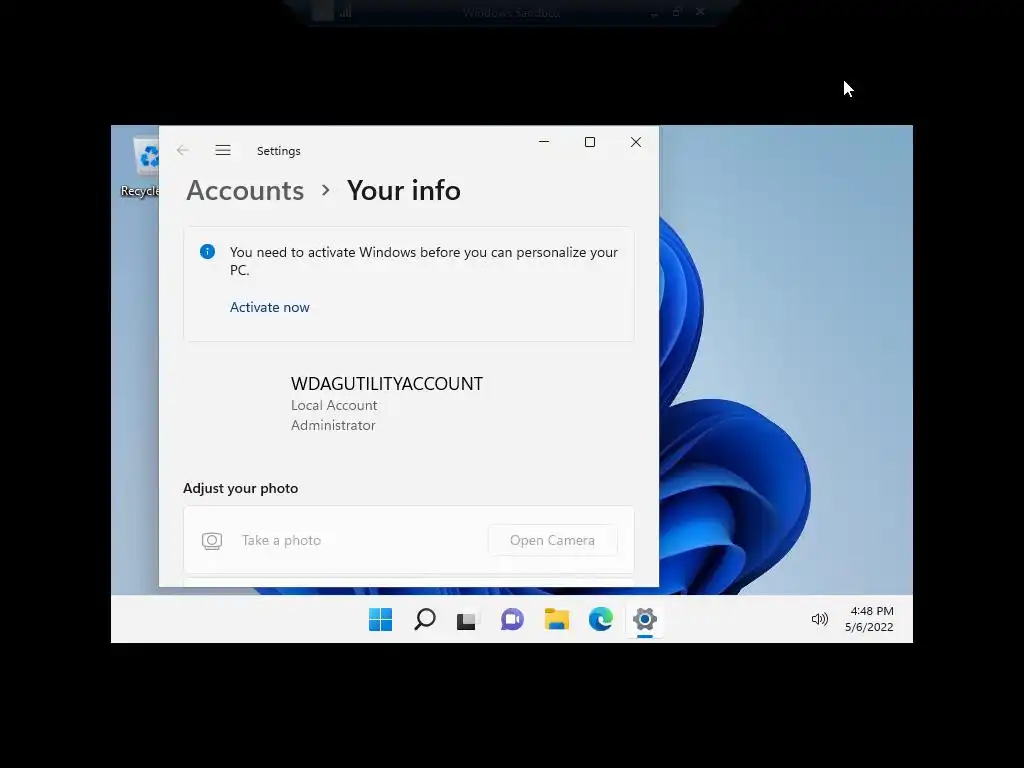
Task: Click the 'Settings' window title text
Action: (279, 151)
